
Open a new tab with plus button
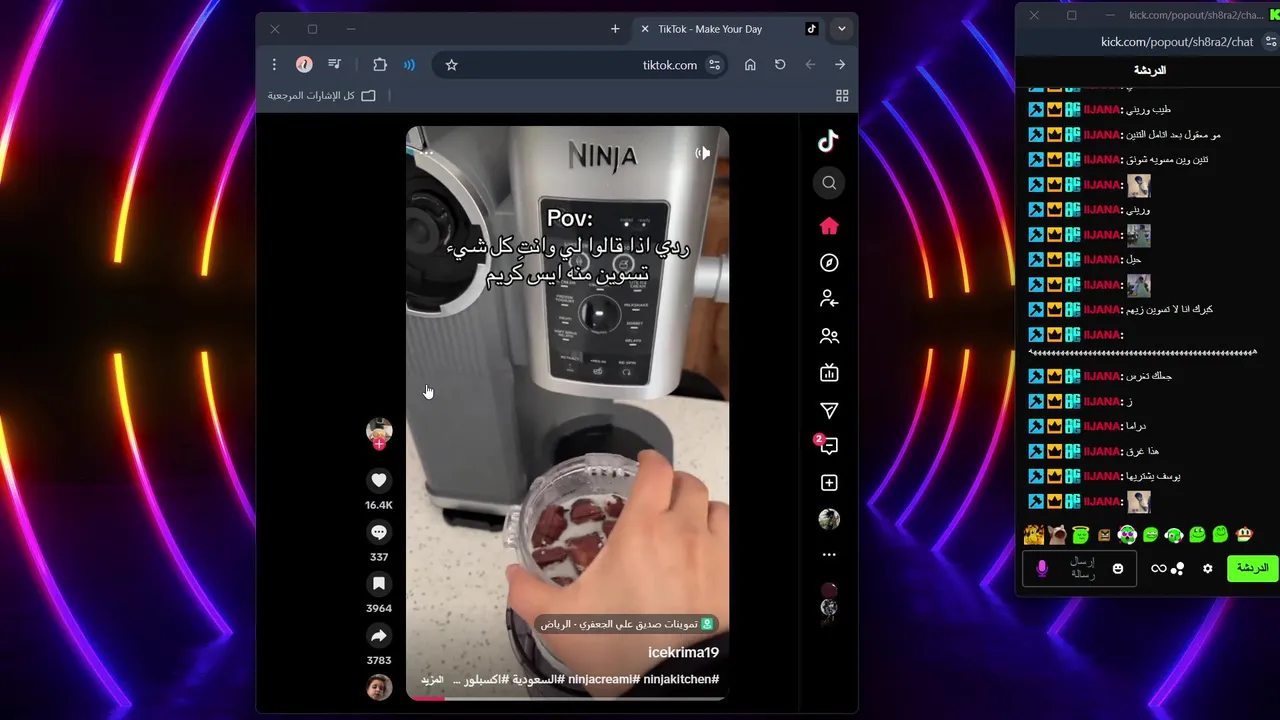click(x=615, y=29)
